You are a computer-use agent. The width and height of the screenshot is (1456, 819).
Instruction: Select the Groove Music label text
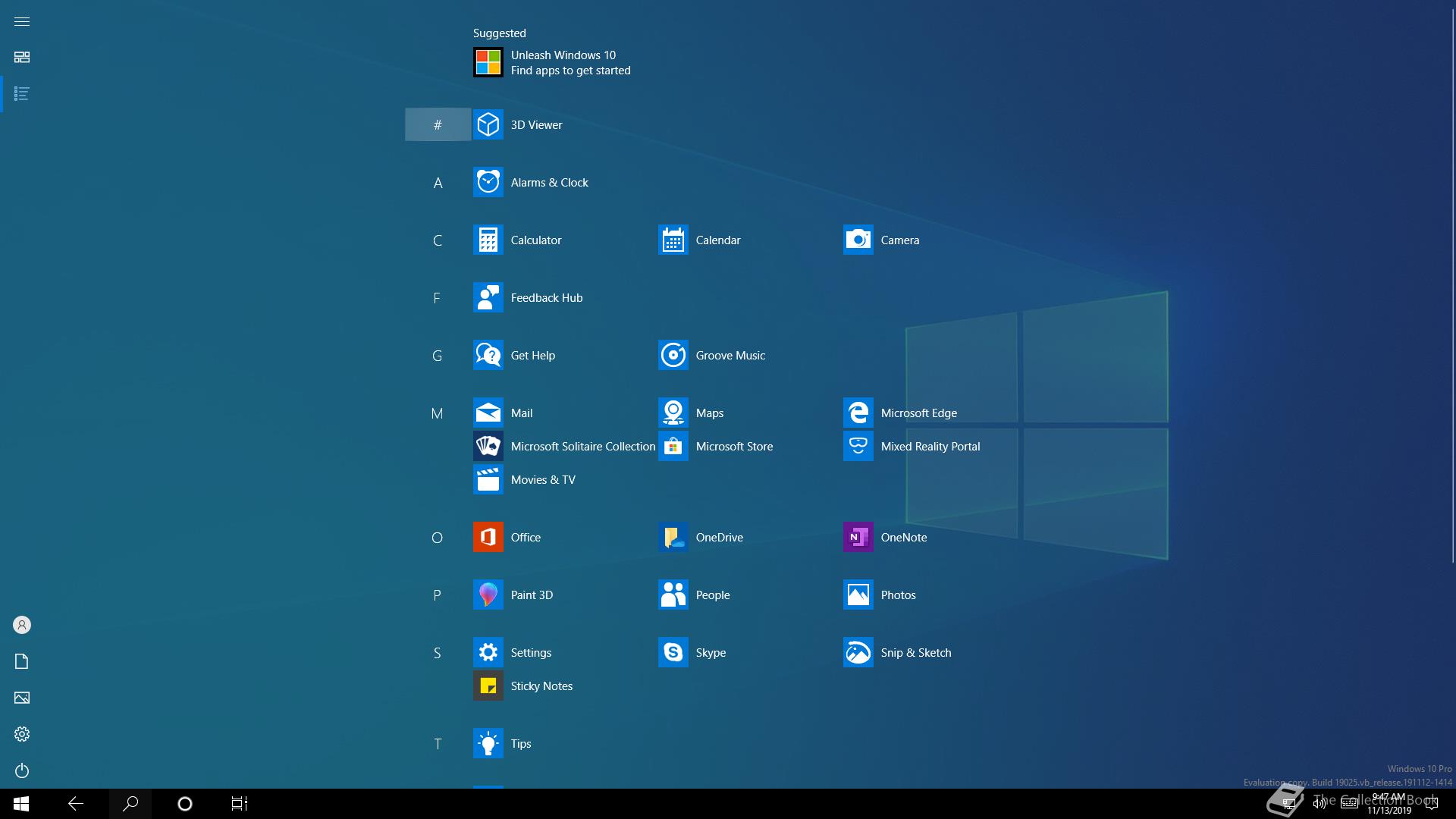730,355
